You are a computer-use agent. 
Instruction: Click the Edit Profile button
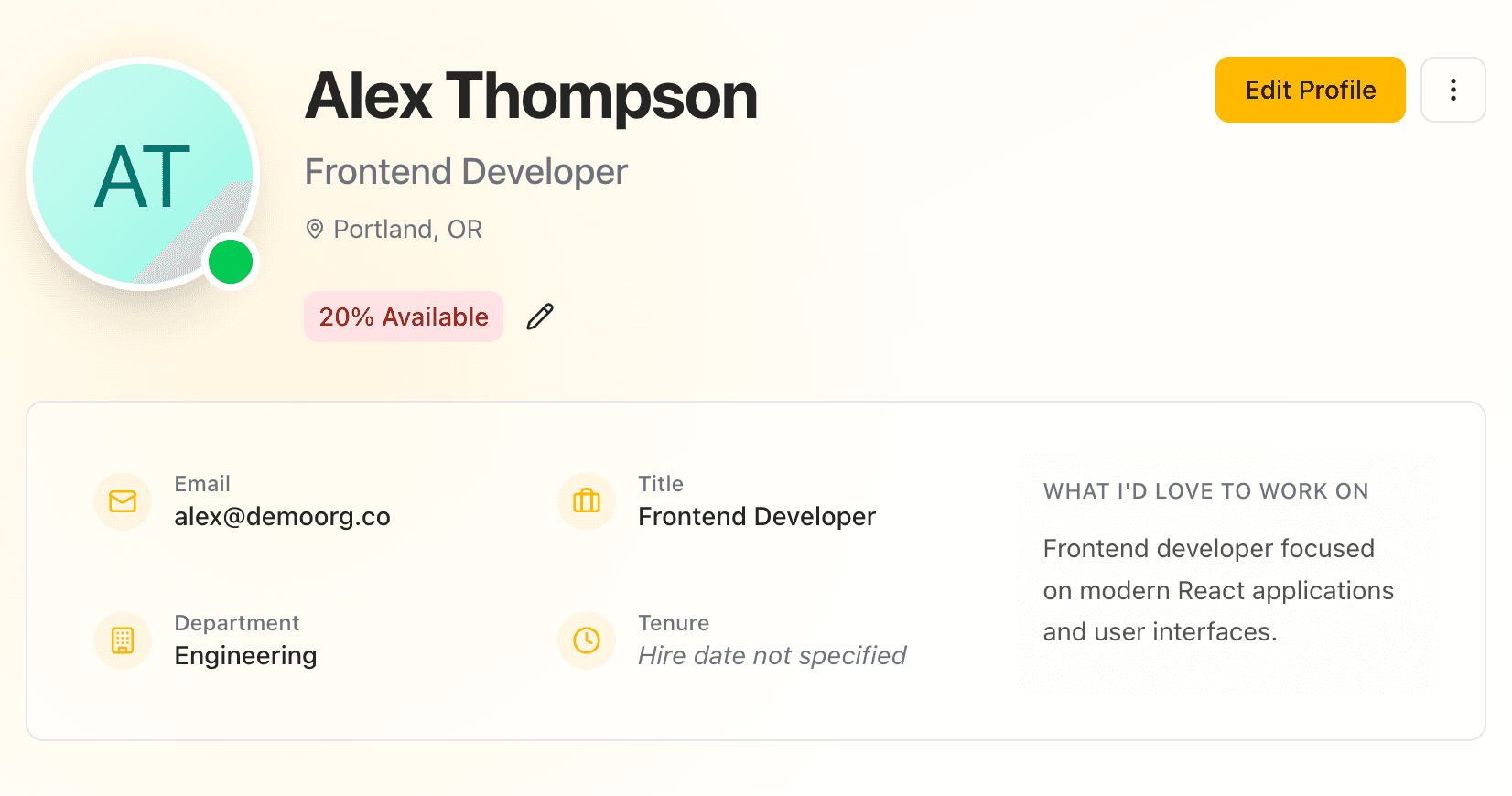pyautogui.click(x=1309, y=90)
